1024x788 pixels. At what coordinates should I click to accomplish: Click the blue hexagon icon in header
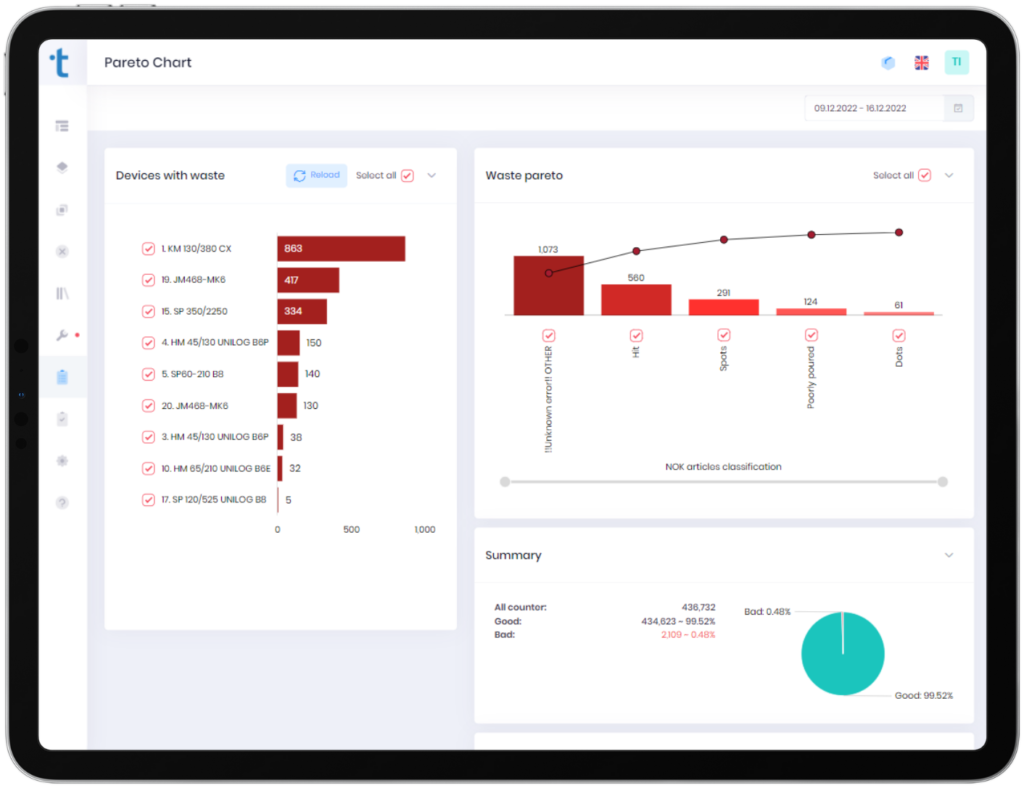click(x=887, y=63)
